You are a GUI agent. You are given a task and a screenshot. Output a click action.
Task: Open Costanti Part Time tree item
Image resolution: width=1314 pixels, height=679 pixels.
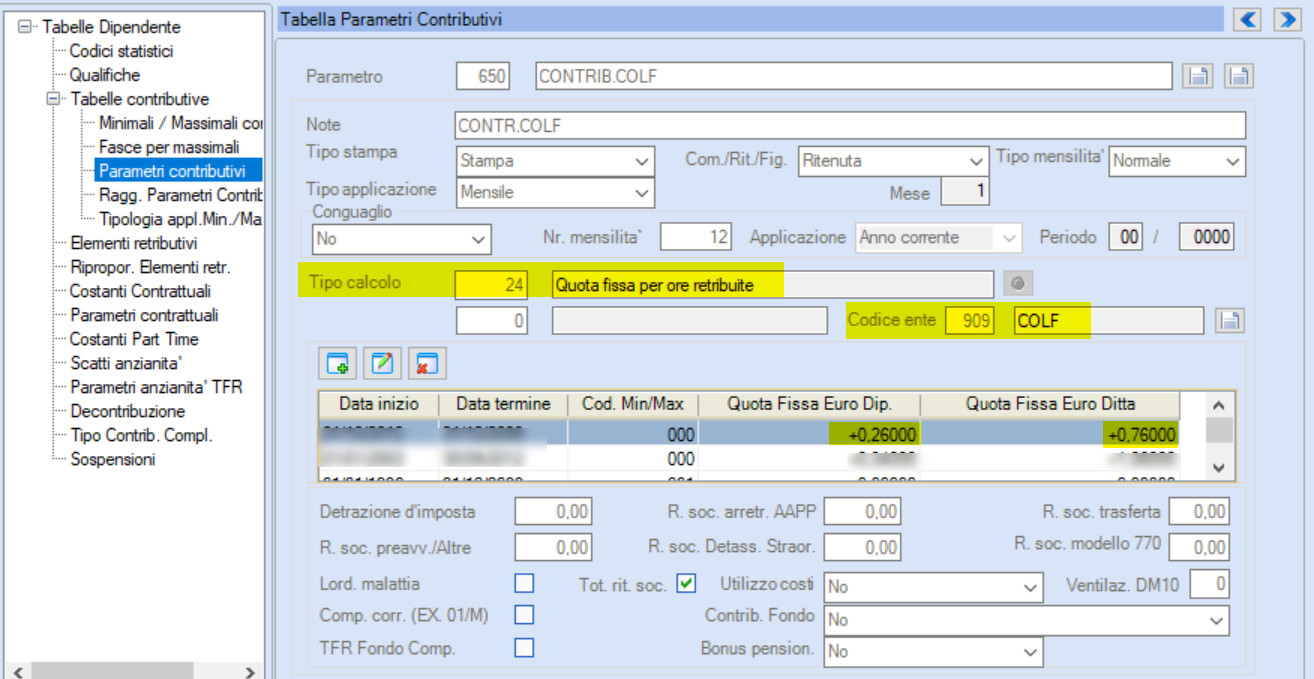pos(134,339)
